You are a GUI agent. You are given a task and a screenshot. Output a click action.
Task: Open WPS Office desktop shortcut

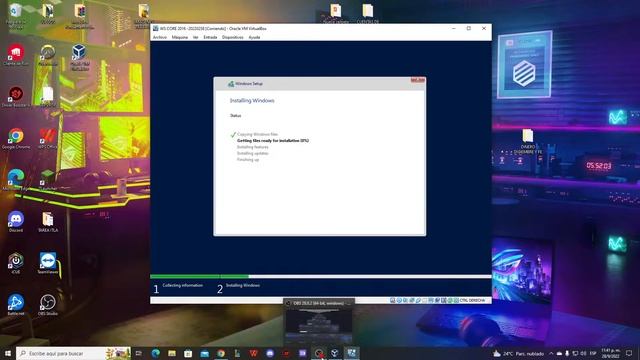[48, 139]
